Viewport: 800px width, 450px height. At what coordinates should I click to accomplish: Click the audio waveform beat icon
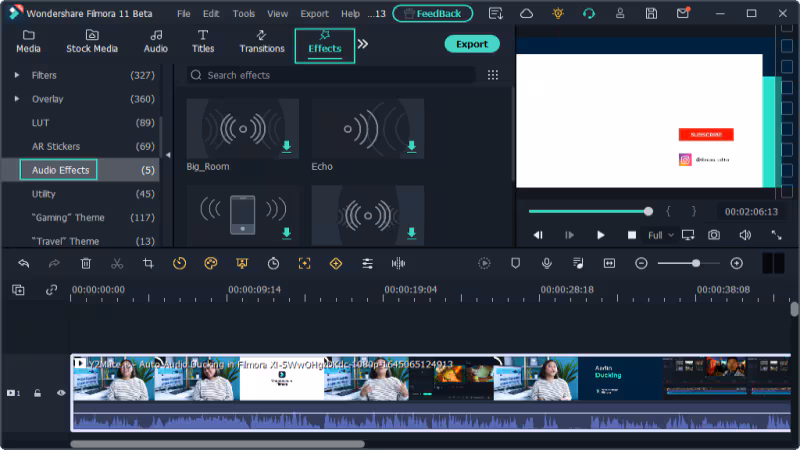(x=398, y=263)
